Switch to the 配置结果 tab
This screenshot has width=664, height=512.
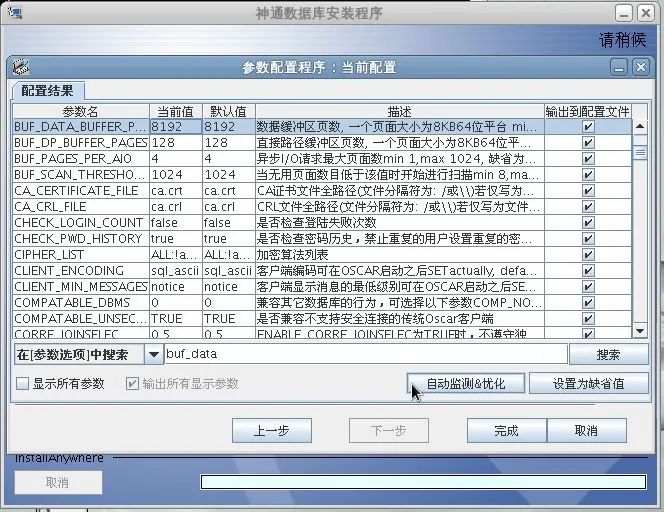point(47,91)
